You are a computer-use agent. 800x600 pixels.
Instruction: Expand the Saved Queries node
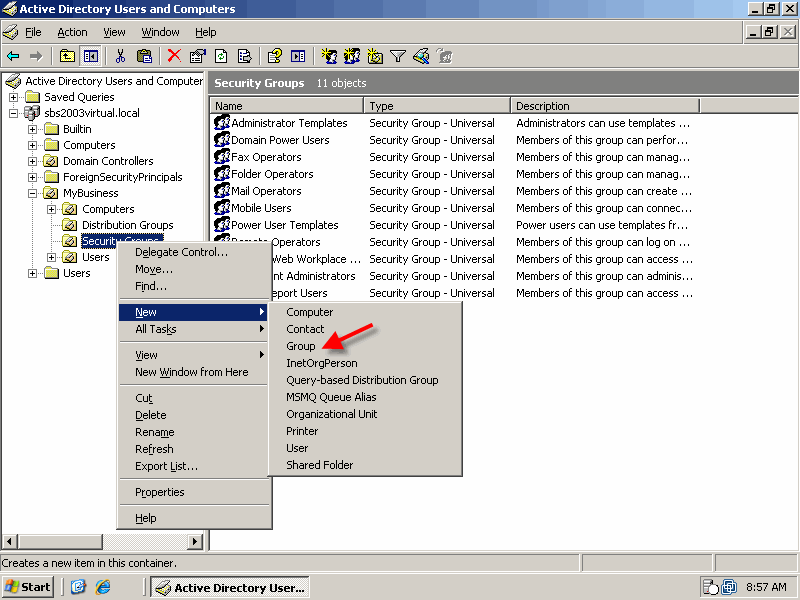(13, 97)
